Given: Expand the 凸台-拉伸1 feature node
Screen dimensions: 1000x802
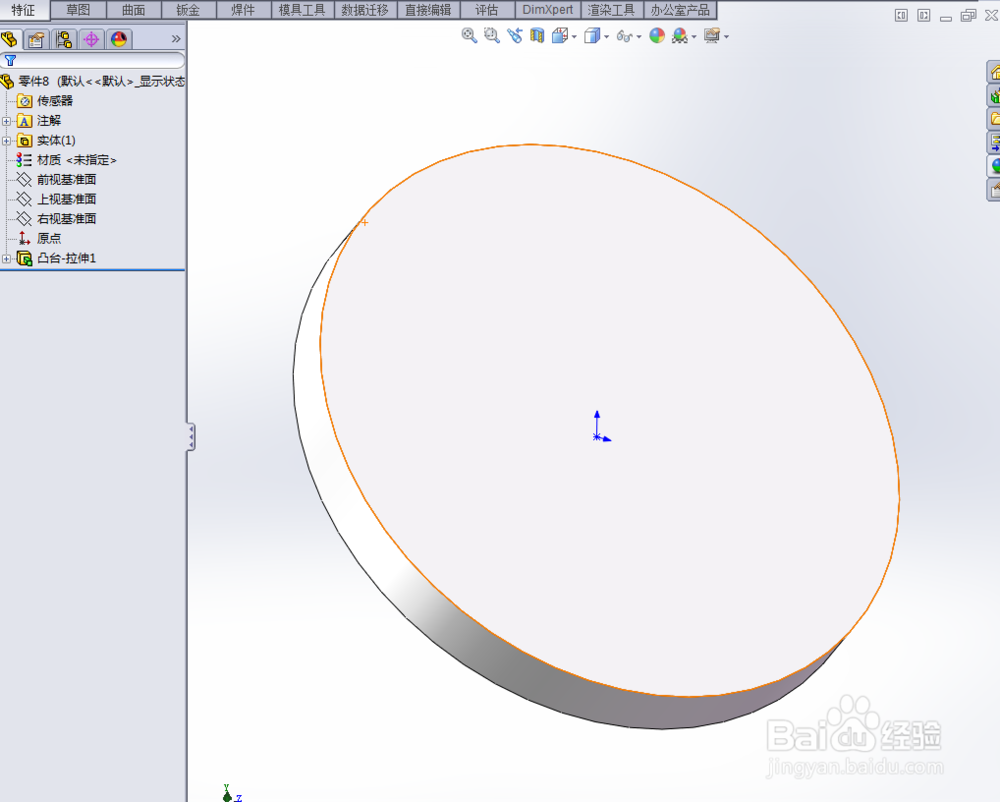Looking at the screenshot, I should (6, 259).
